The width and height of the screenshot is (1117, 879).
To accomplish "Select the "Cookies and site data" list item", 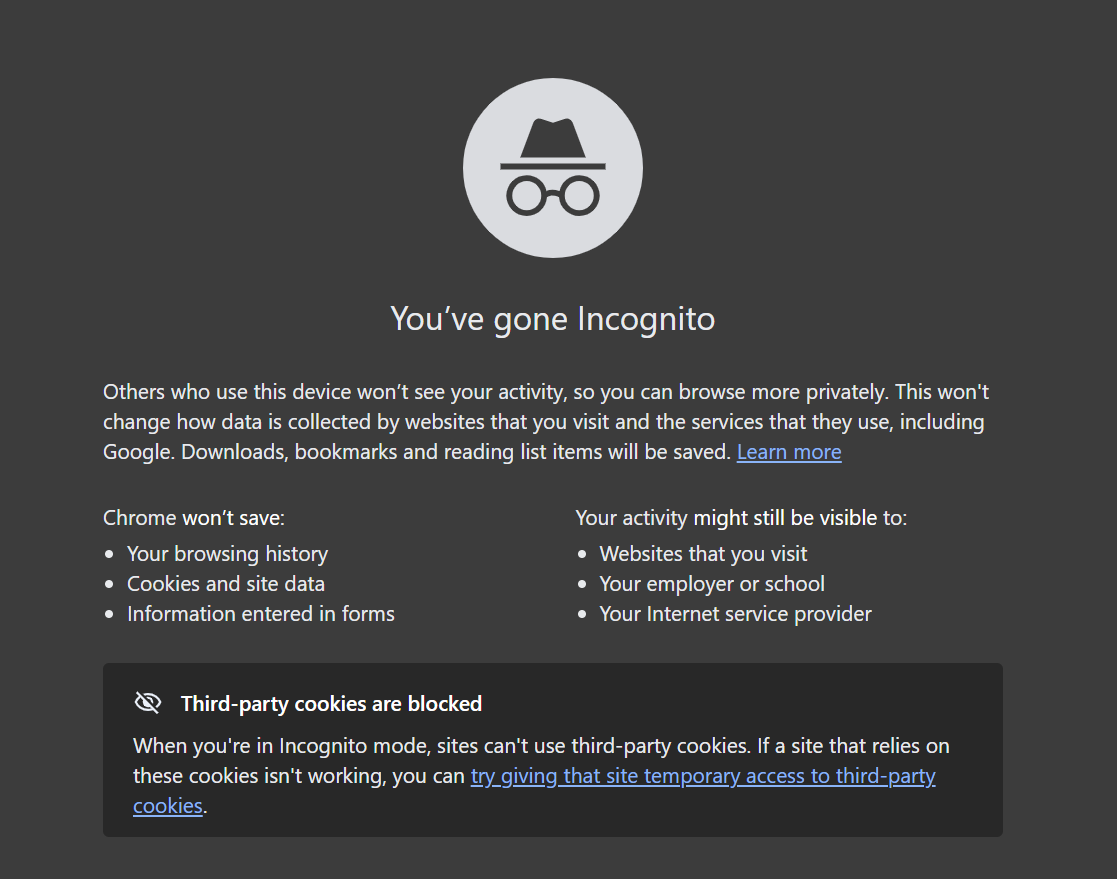I will (225, 584).
